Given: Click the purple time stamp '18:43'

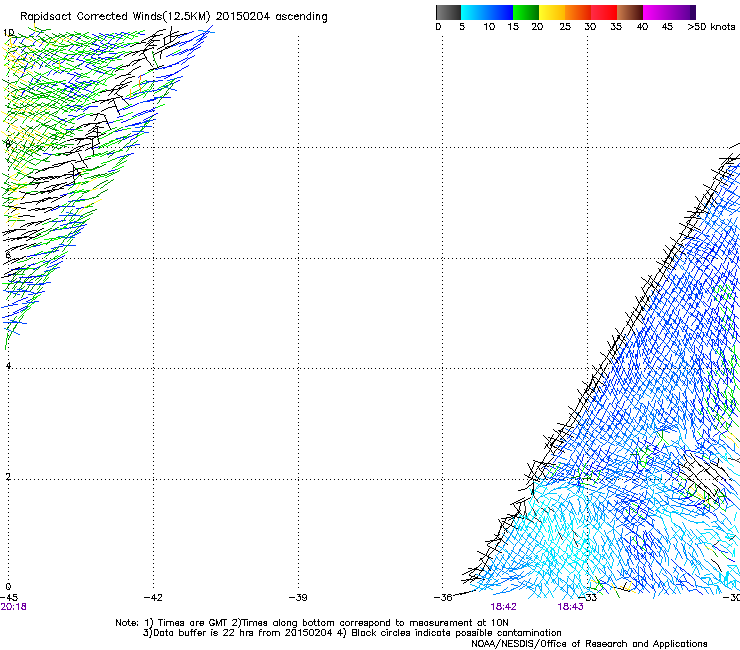Looking at the screenshot, I should coord(570,607).
